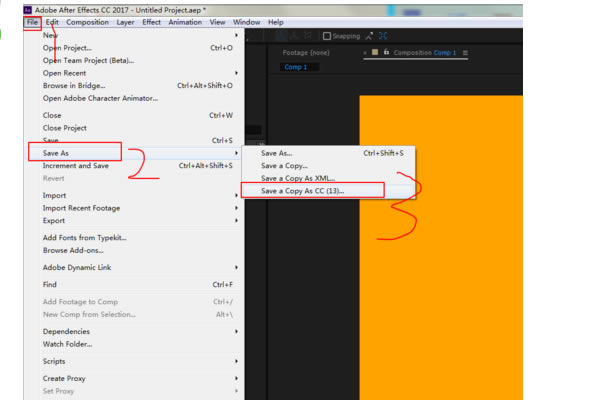Click the blue snap-collapse icon in the toolbar
The width and height of the screenshot is (600, 400).
point(383,36)
